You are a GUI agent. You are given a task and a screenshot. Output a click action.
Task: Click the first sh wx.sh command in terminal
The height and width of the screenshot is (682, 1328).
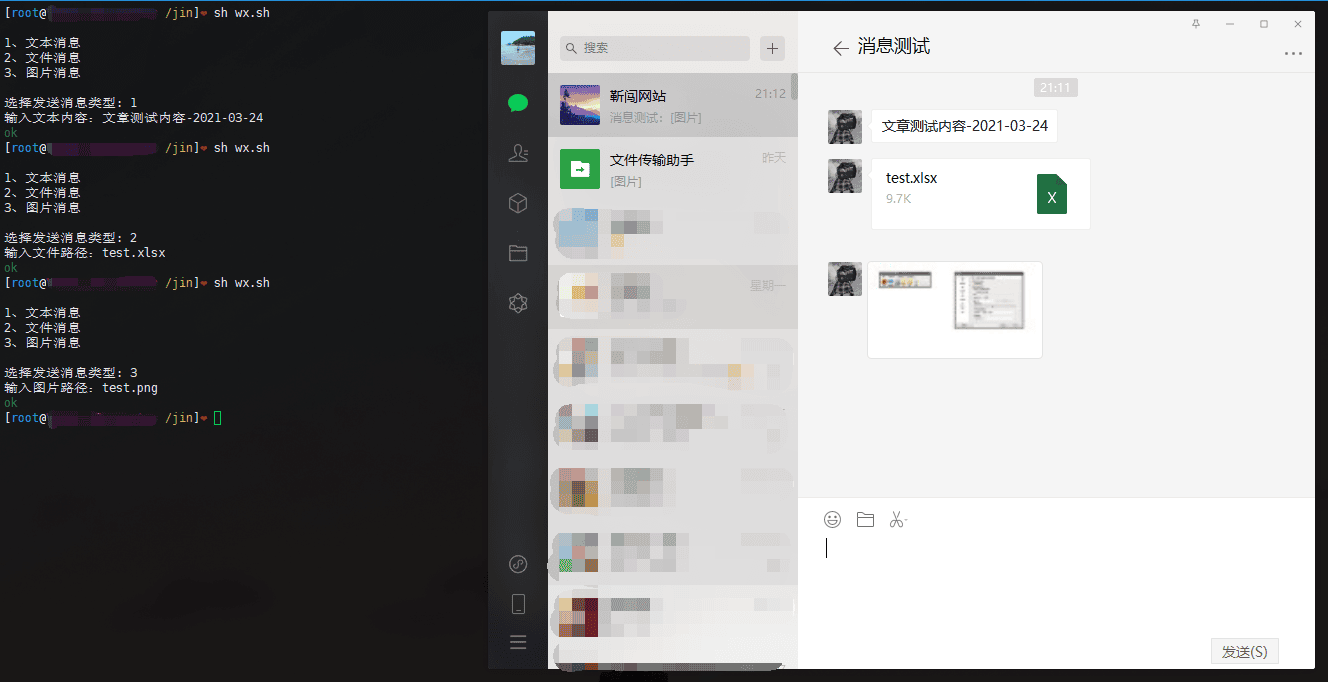click(241, 13)
